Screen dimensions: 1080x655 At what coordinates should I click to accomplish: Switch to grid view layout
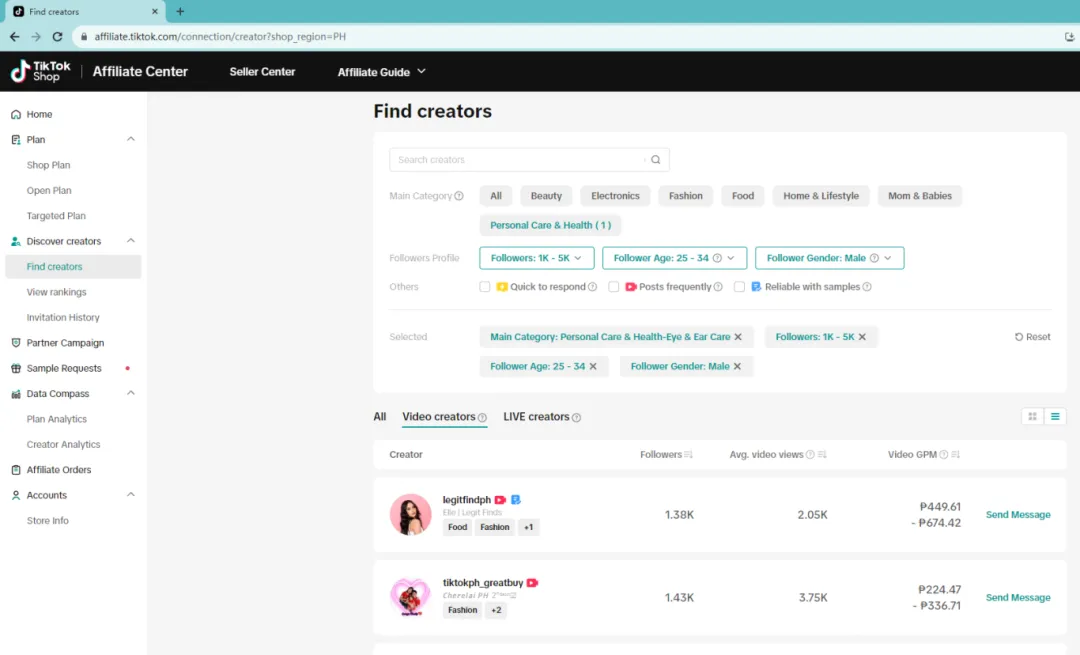(1032, 417)
